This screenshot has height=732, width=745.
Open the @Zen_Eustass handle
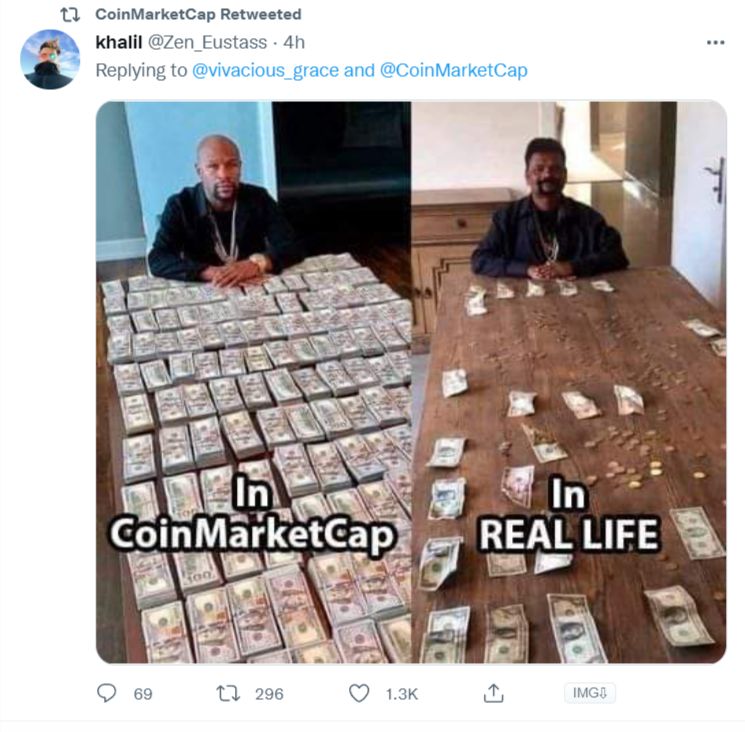click(208, 43)
